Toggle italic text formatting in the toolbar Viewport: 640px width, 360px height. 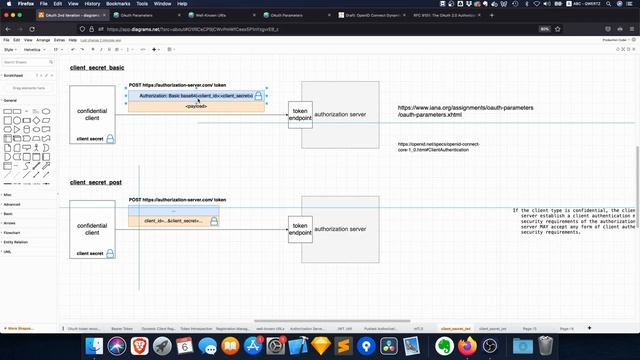tap(101, 49)
